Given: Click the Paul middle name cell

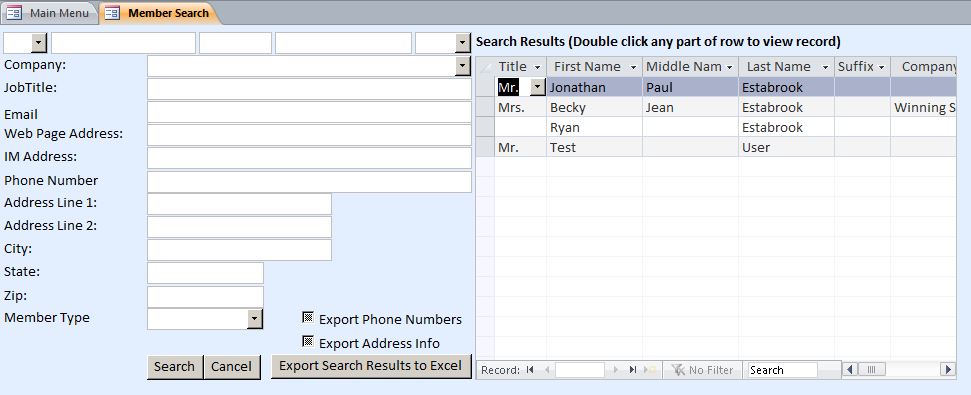Looking at the screenshot, I should click(690, 87).
